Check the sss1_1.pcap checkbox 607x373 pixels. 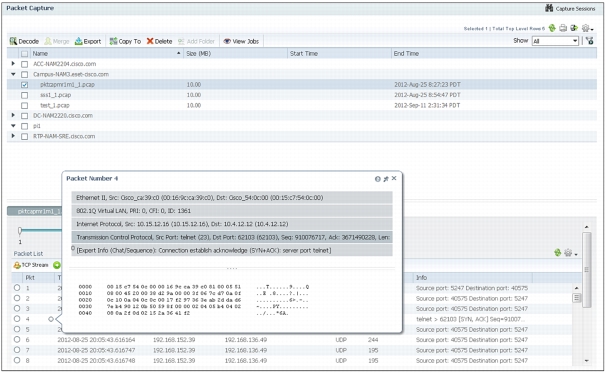(24, 95)
